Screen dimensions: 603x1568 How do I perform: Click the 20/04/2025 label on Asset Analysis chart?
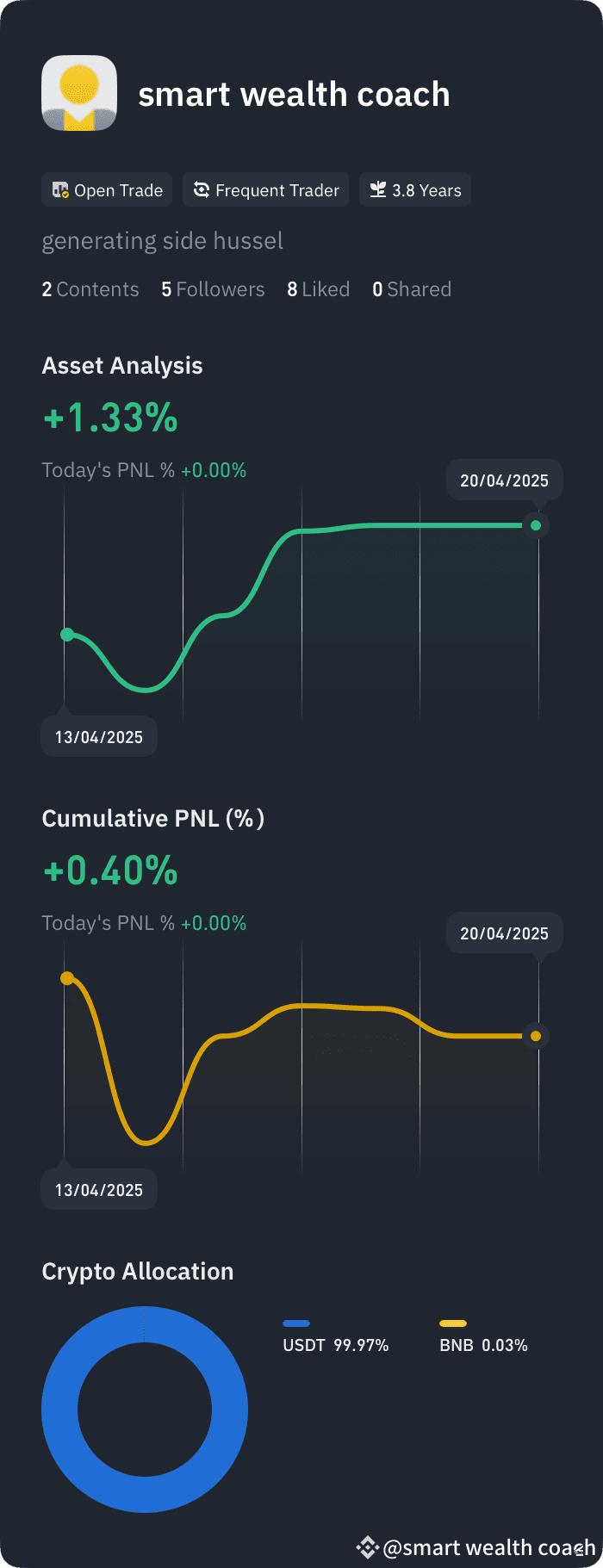505,480
